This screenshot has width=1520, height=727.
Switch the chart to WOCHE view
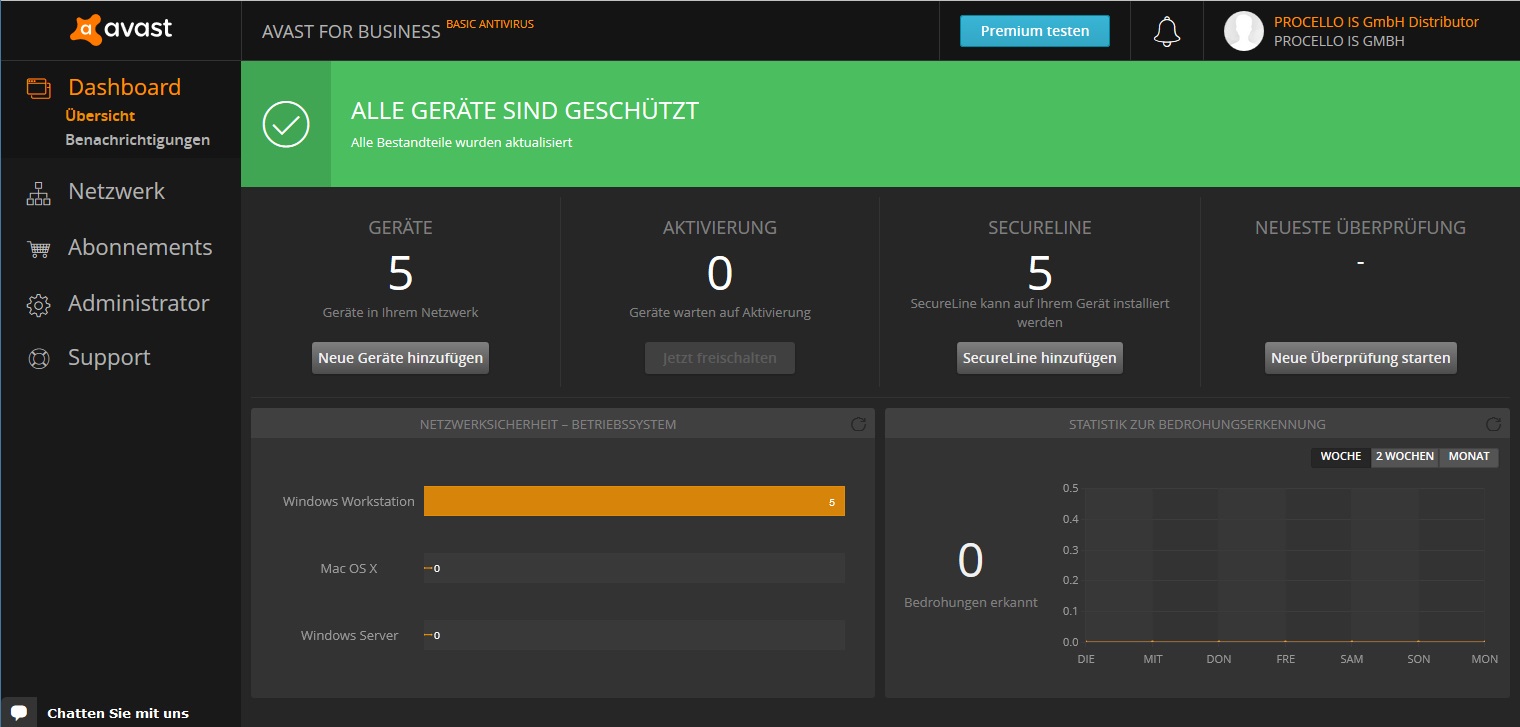(x=1340, y=456)
